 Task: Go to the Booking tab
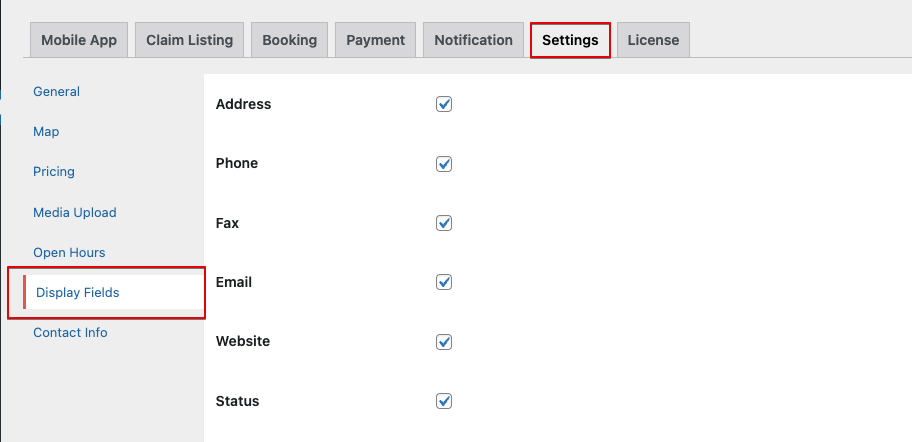click(x=290, y=40)
